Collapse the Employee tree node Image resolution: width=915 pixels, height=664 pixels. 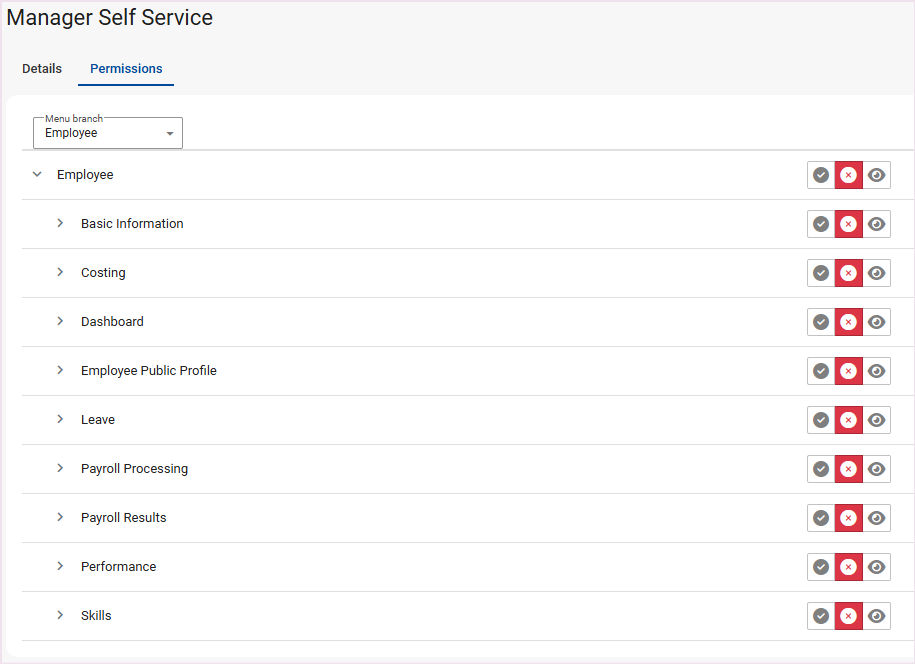pyautogui.click(x=37, y=175)
